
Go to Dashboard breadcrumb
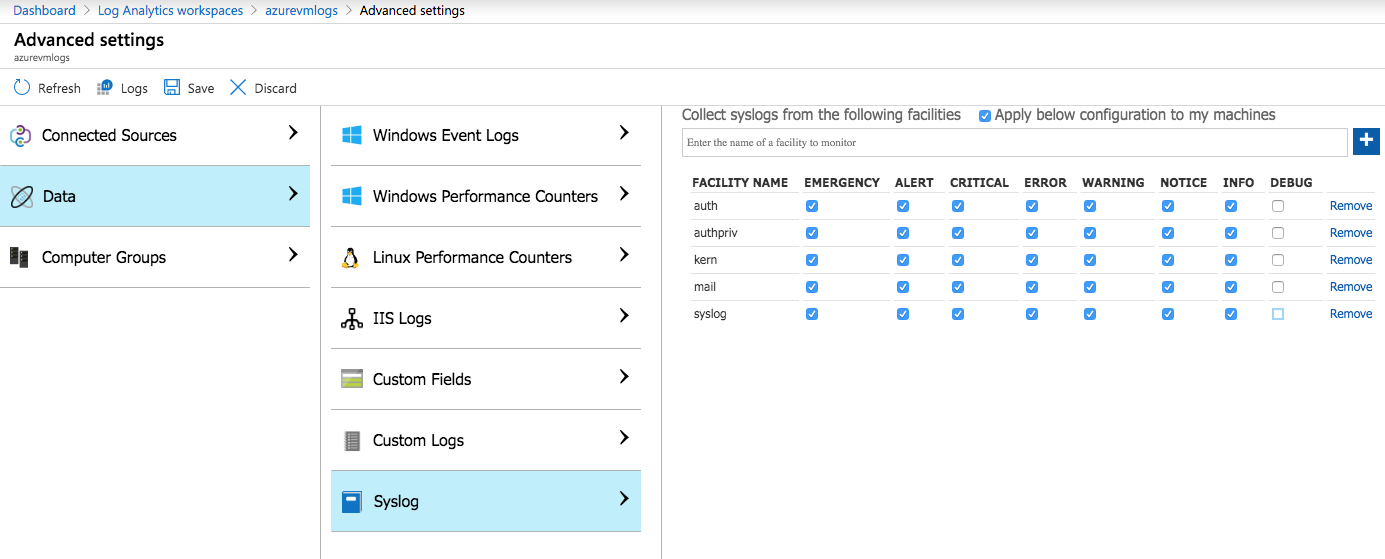[44, 11]
